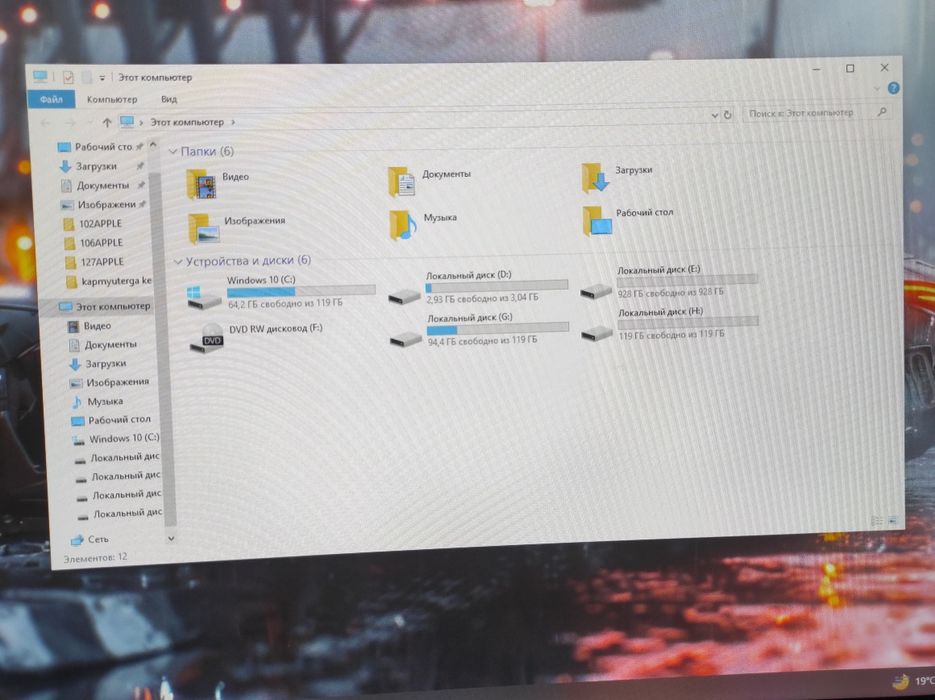Click the Back arrow navigation button
Image resolution: width=935 pixels, height=700 pixels.
coord(46,123)
